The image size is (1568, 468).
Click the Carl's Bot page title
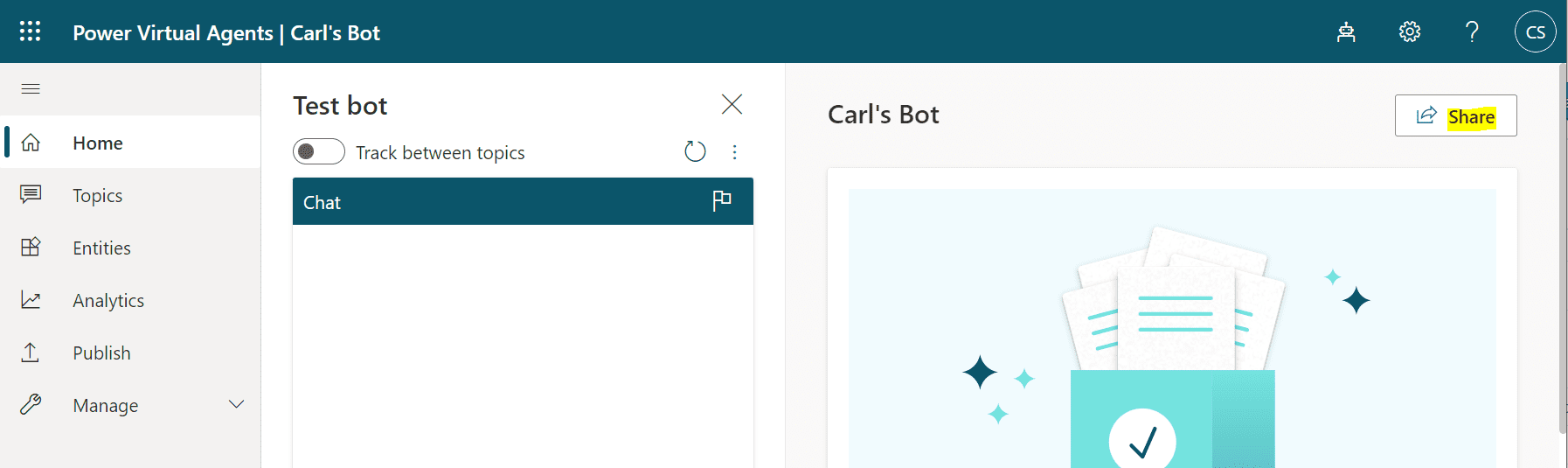point(883,115)
